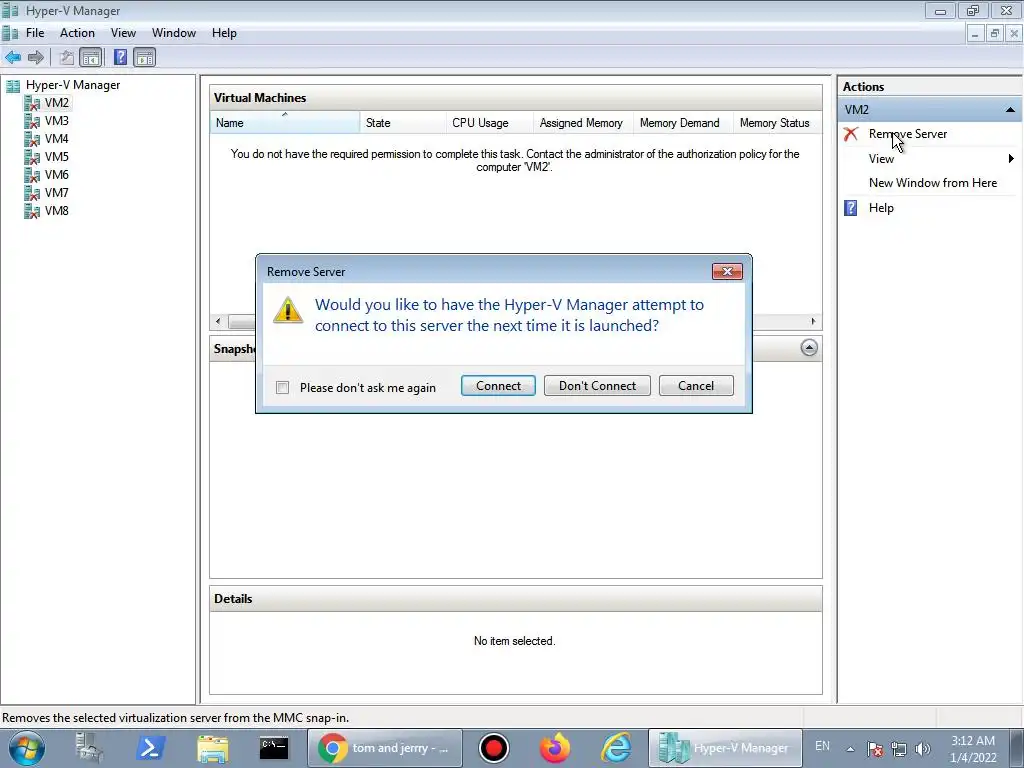The image size is (1024, 768).
Task: Open the Window menu
Action: [x=174, y=33]
